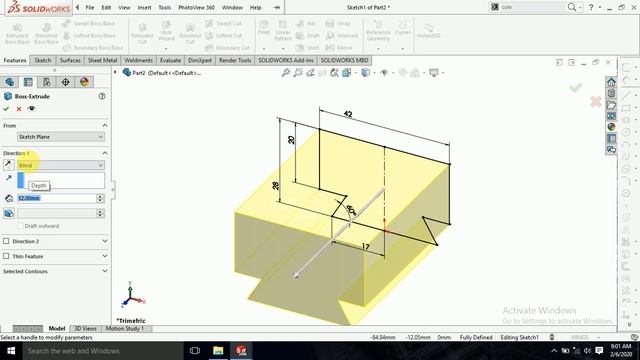Open the ConfigurationManager tab
Viewport: 640px width, 360px height.
(47, 82)
